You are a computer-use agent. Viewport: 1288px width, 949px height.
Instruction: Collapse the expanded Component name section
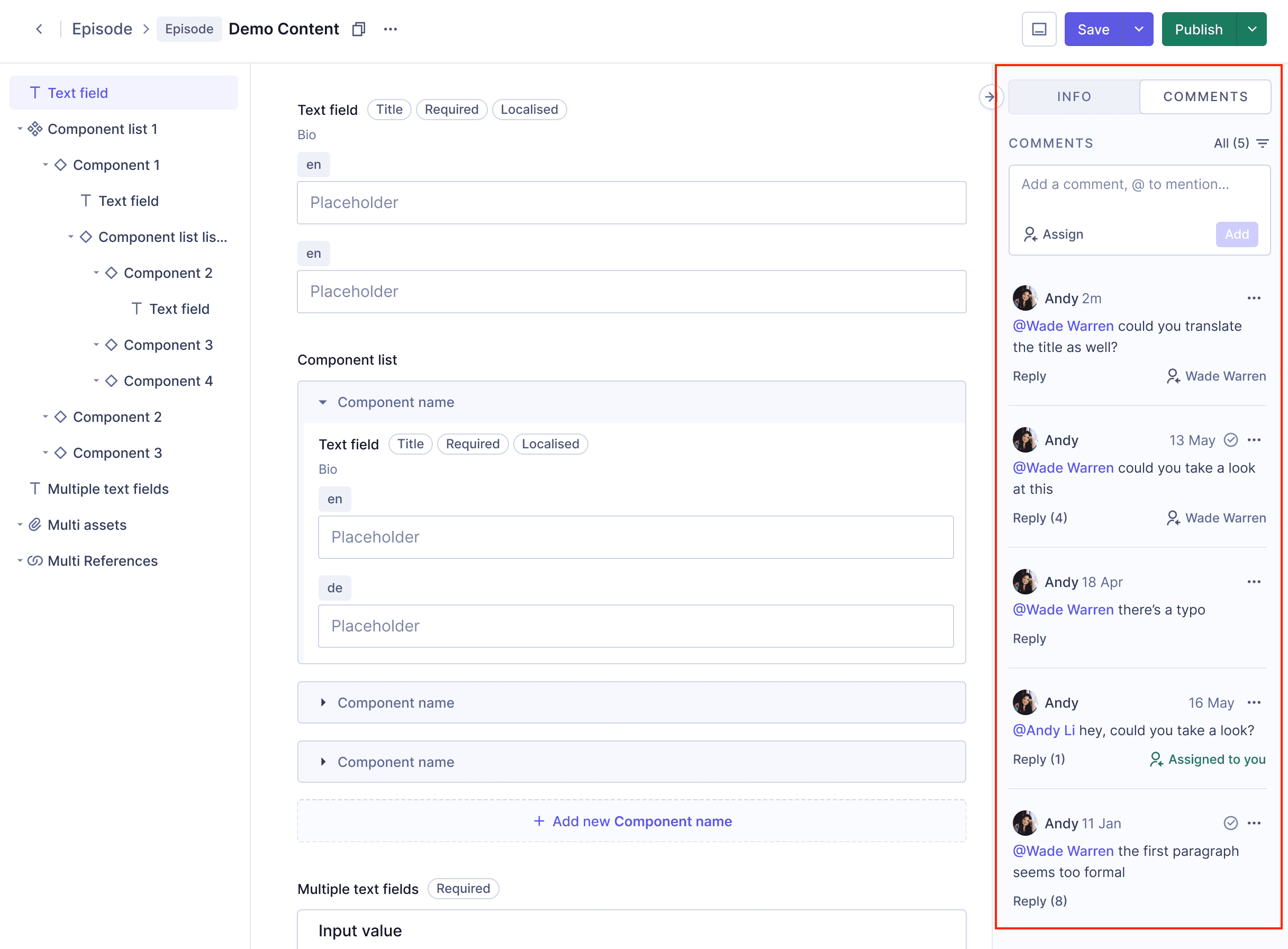323,402
